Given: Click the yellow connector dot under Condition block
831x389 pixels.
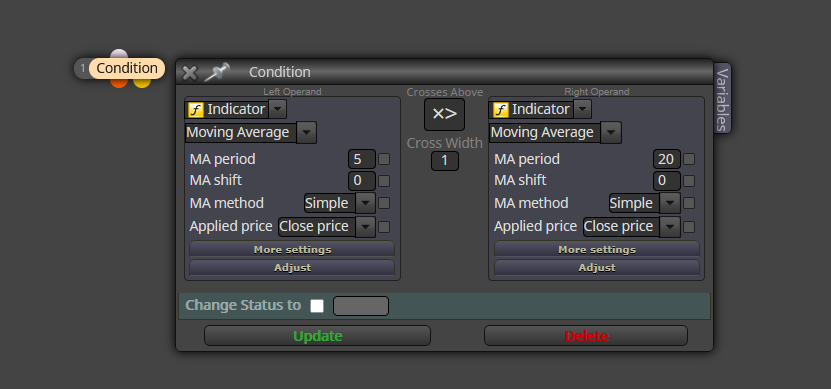Looking at the screenshot, I should point(142,83).
